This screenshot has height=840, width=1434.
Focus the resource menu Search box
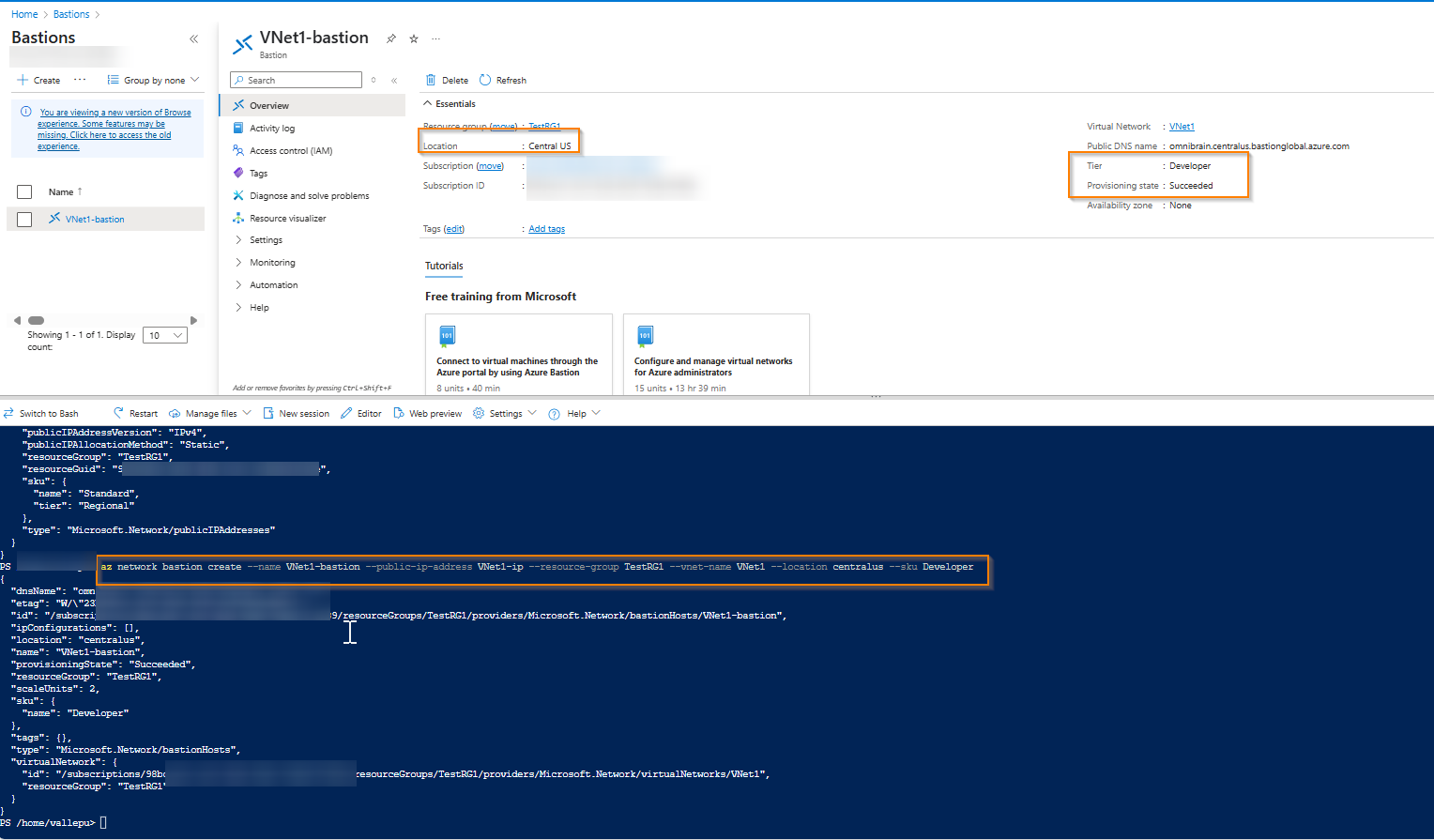[x=296, y=80]
